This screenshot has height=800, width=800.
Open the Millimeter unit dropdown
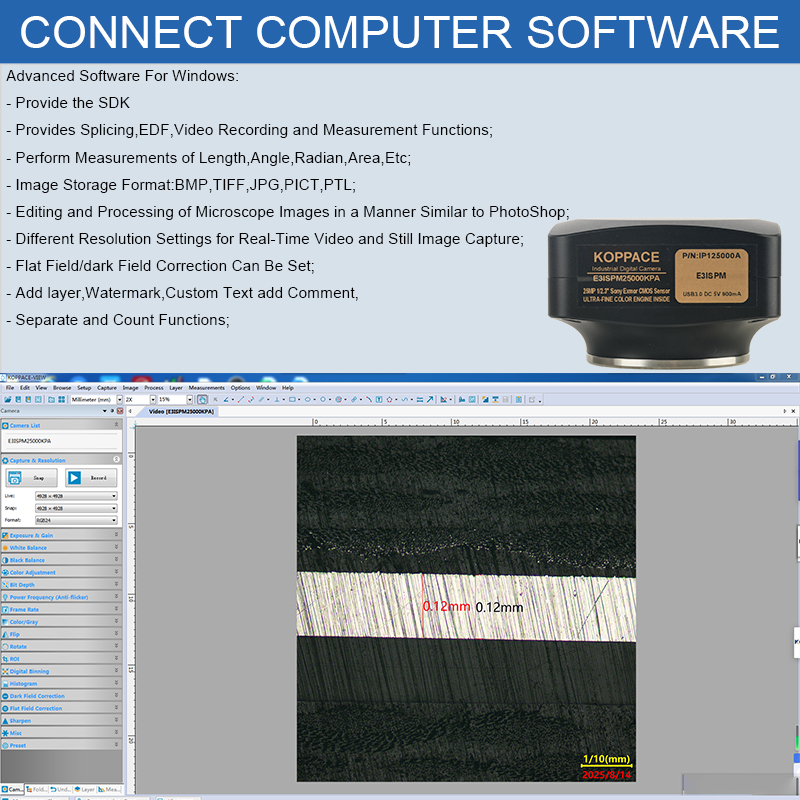(x=94, y=399)
